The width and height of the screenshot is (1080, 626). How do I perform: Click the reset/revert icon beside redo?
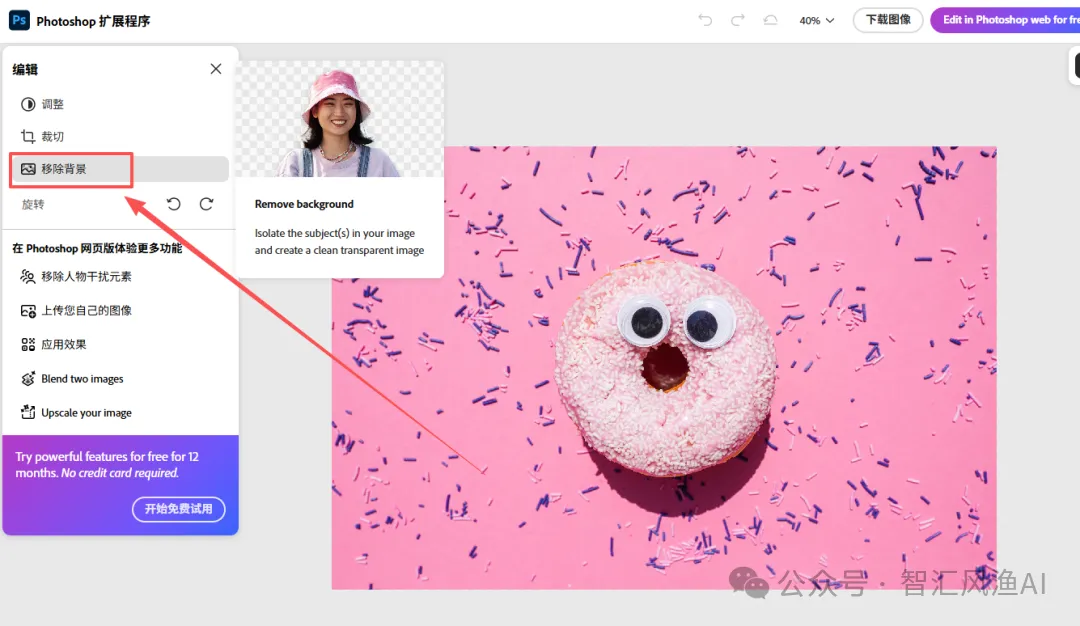[x=771, y=20]
